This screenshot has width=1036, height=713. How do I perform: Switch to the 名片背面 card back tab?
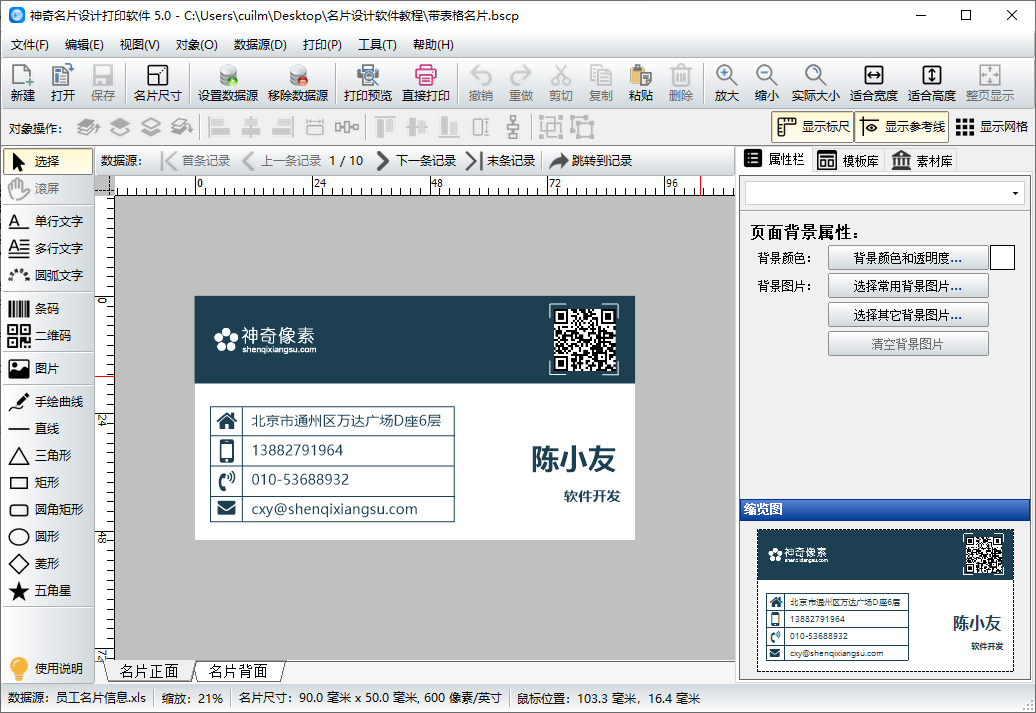pos(238,671)
